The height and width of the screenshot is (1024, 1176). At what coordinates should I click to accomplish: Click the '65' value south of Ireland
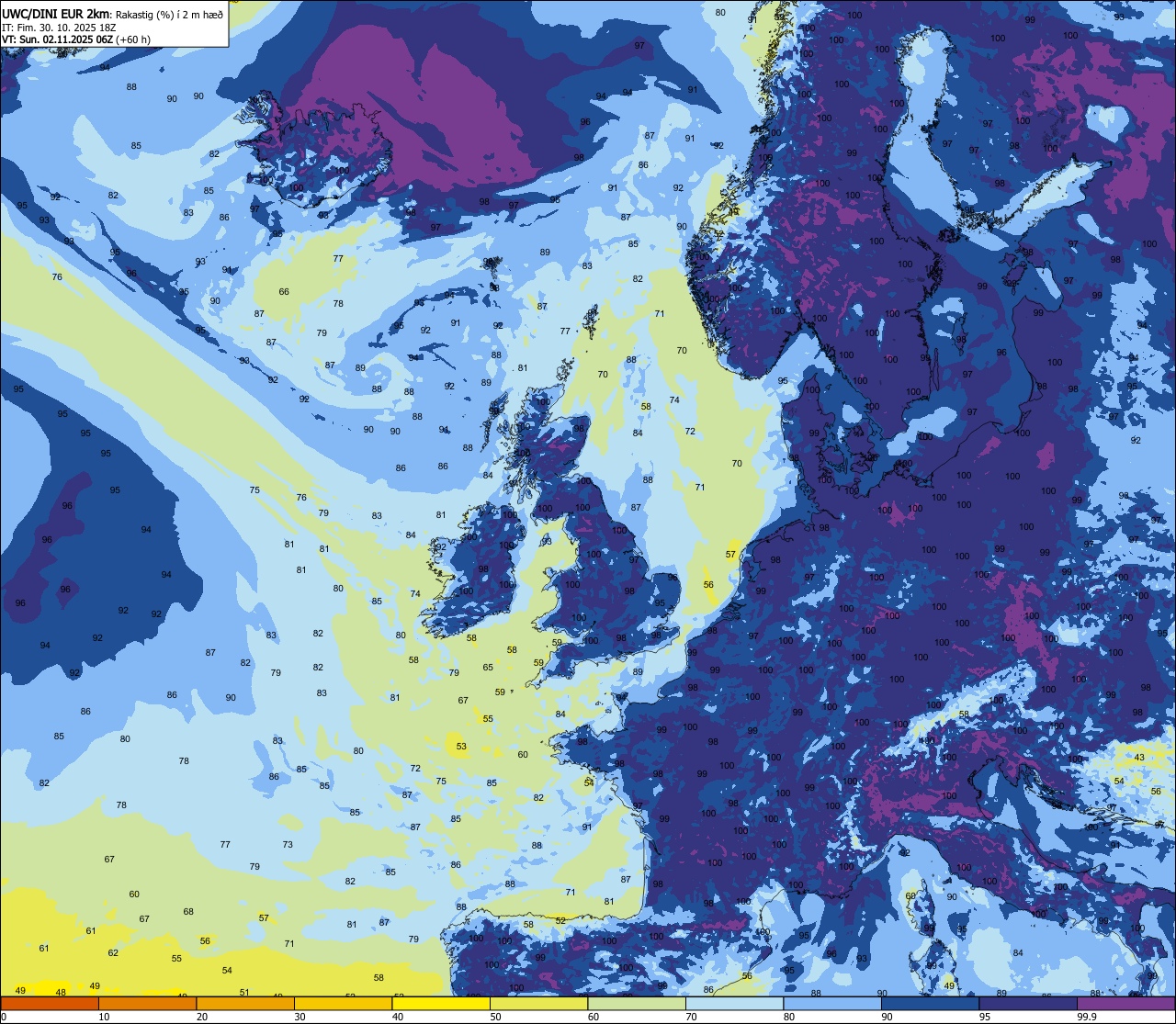click(488, 668)
